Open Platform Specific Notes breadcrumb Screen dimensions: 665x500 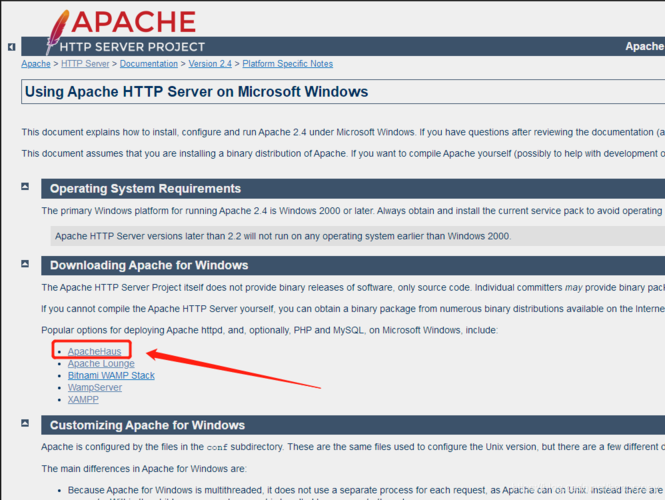point(288,64)
